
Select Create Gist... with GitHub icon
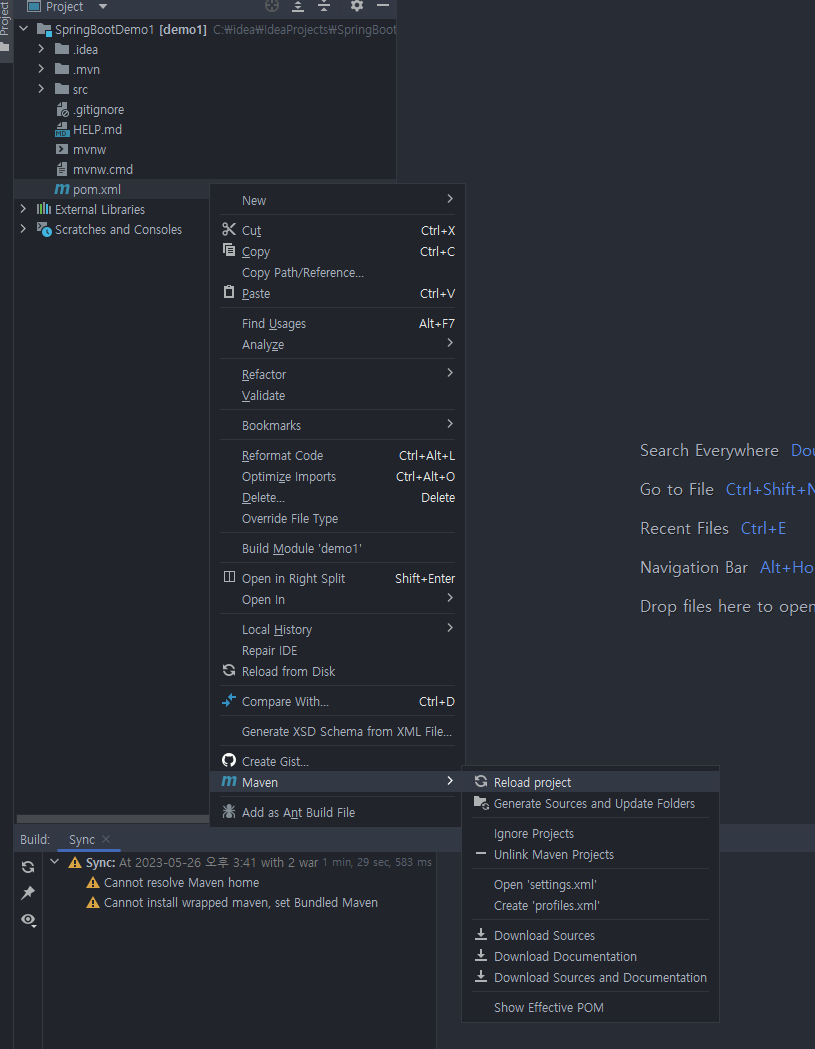click(x=338, y=761)
